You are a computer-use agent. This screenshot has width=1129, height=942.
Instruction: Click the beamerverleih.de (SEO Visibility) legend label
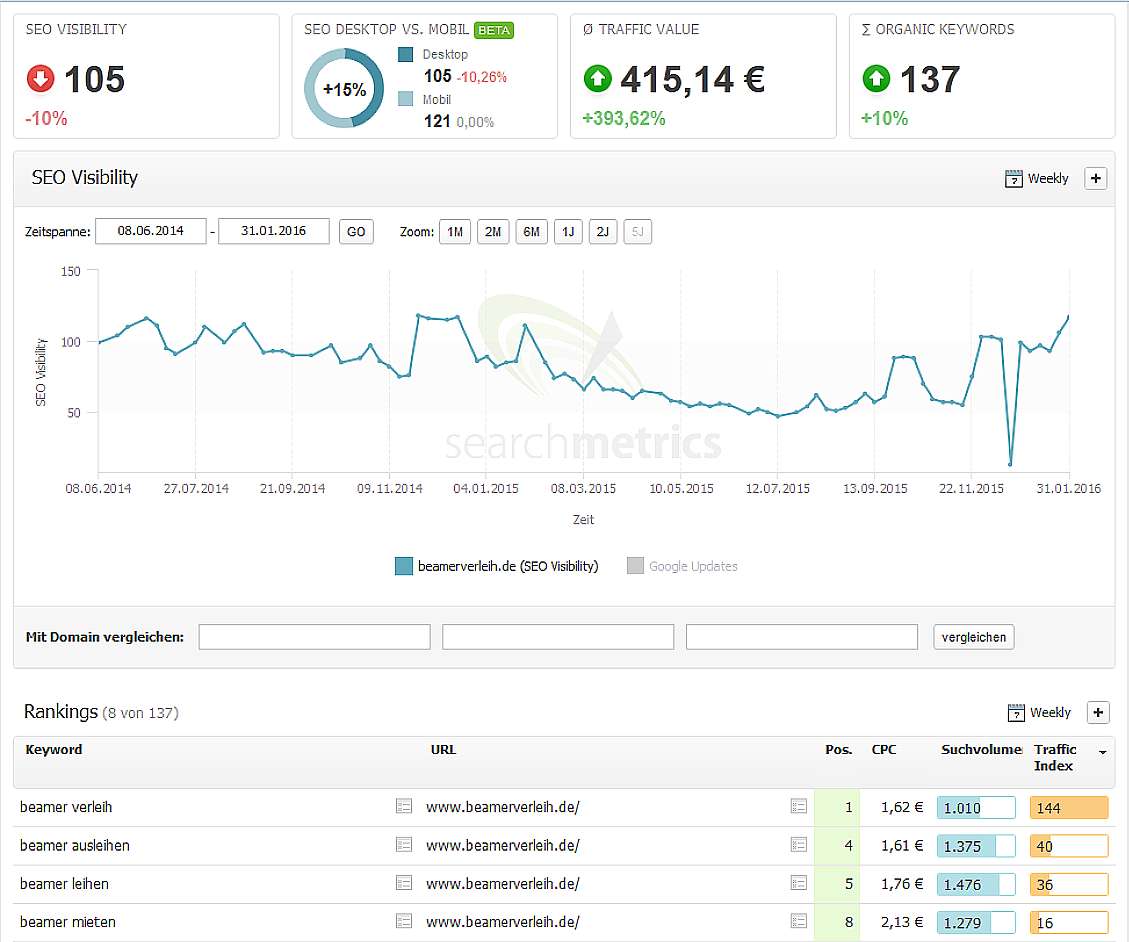508,566
